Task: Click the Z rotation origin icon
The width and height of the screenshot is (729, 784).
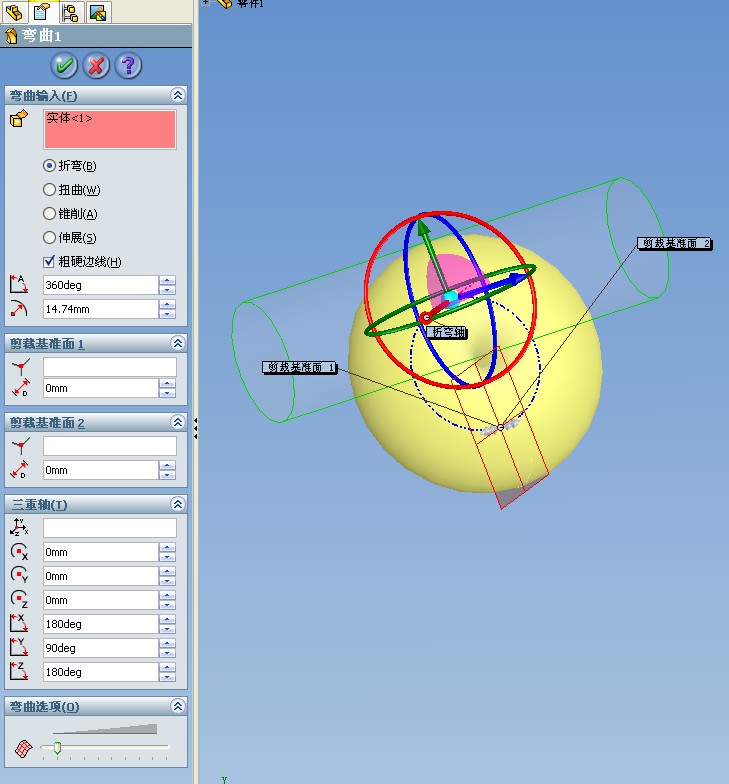Action: point(20,599)
